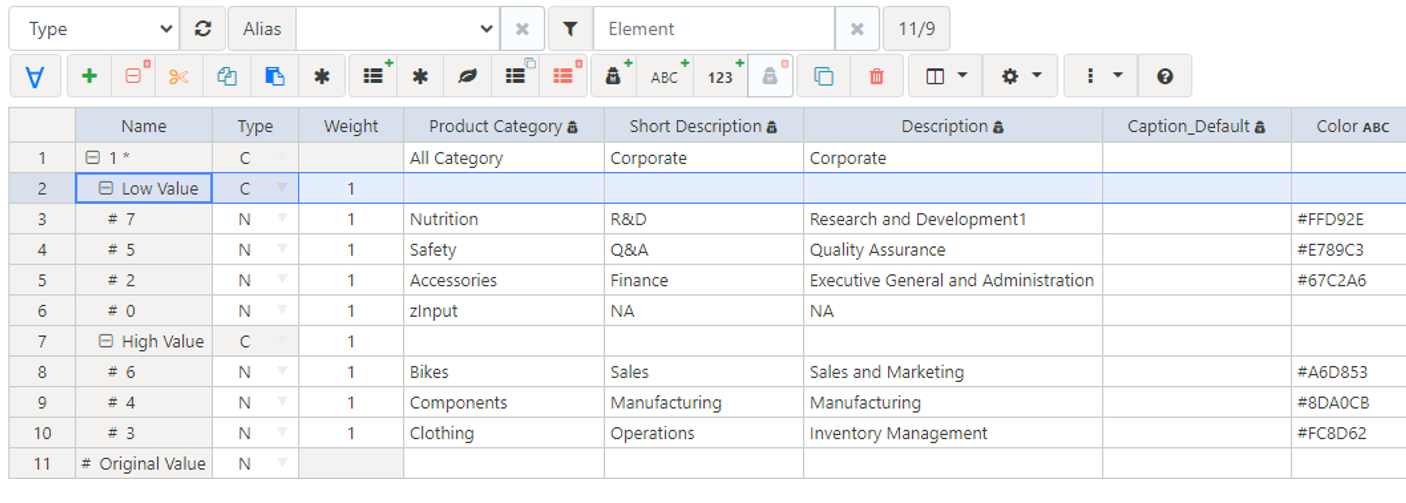Select the 'Original Value' element

pos(144,463)
